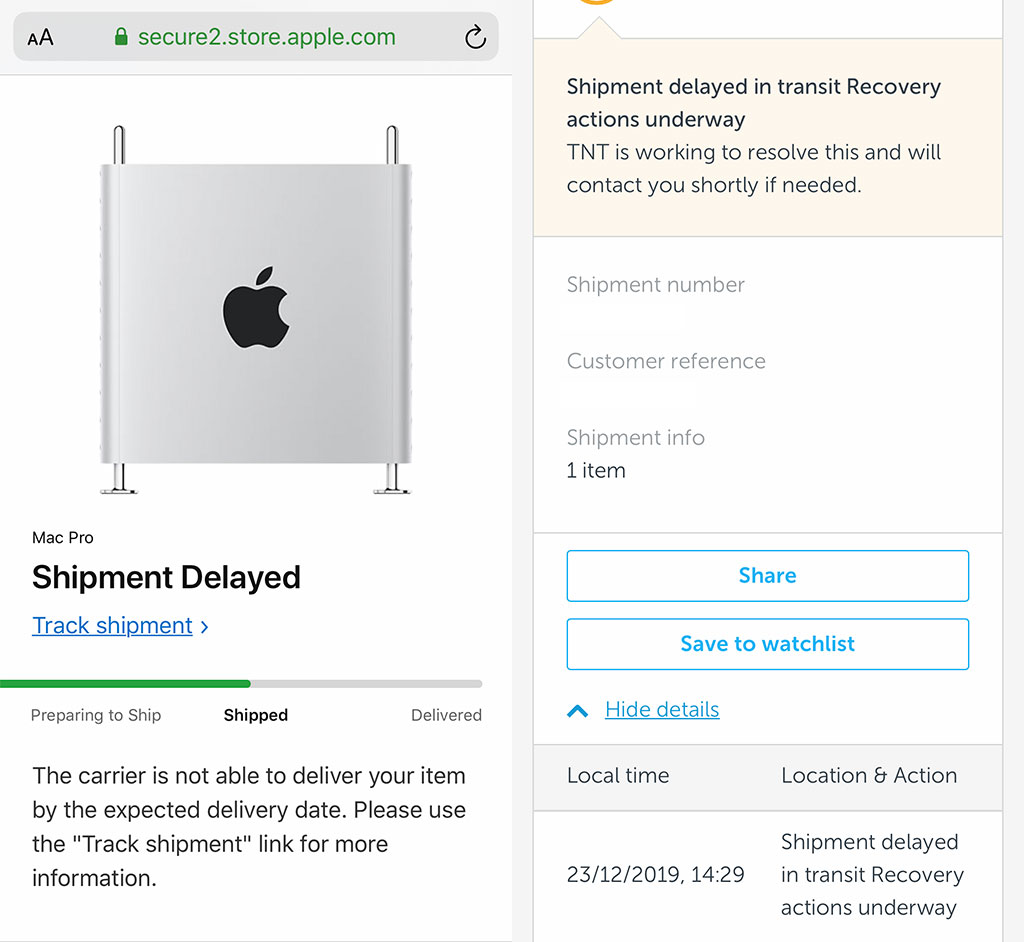The height and width of the screenshot is (942, 1024).
Task: Open the Track shipment link
Action: coord(112,626)
